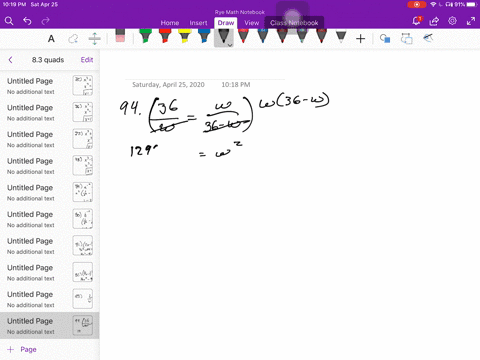Add a new pen with plus
The image size is (480, 360).
pos(360,39)
